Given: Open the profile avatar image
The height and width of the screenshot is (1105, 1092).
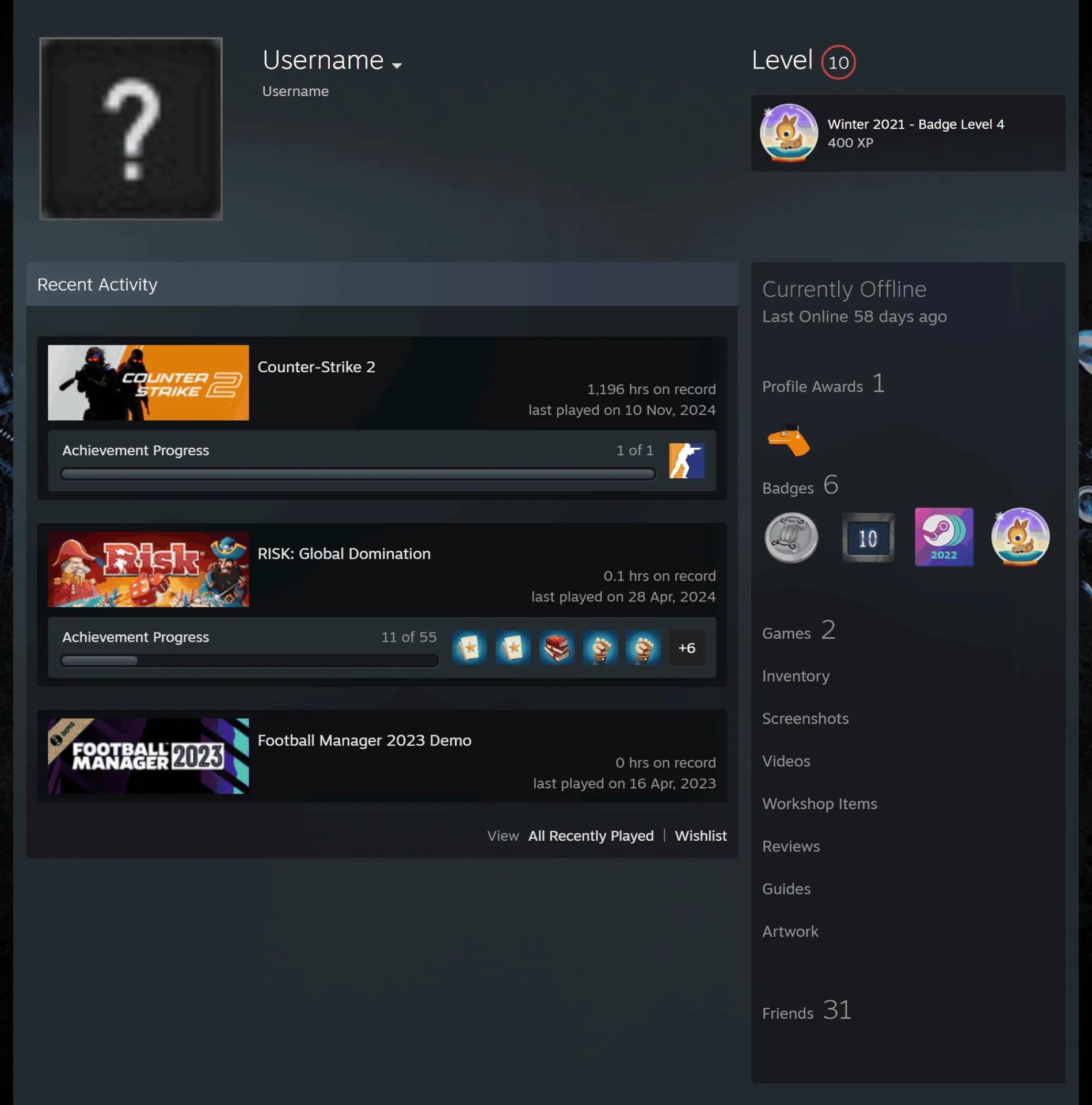Looking at the screenshot, I should [131, 129].
